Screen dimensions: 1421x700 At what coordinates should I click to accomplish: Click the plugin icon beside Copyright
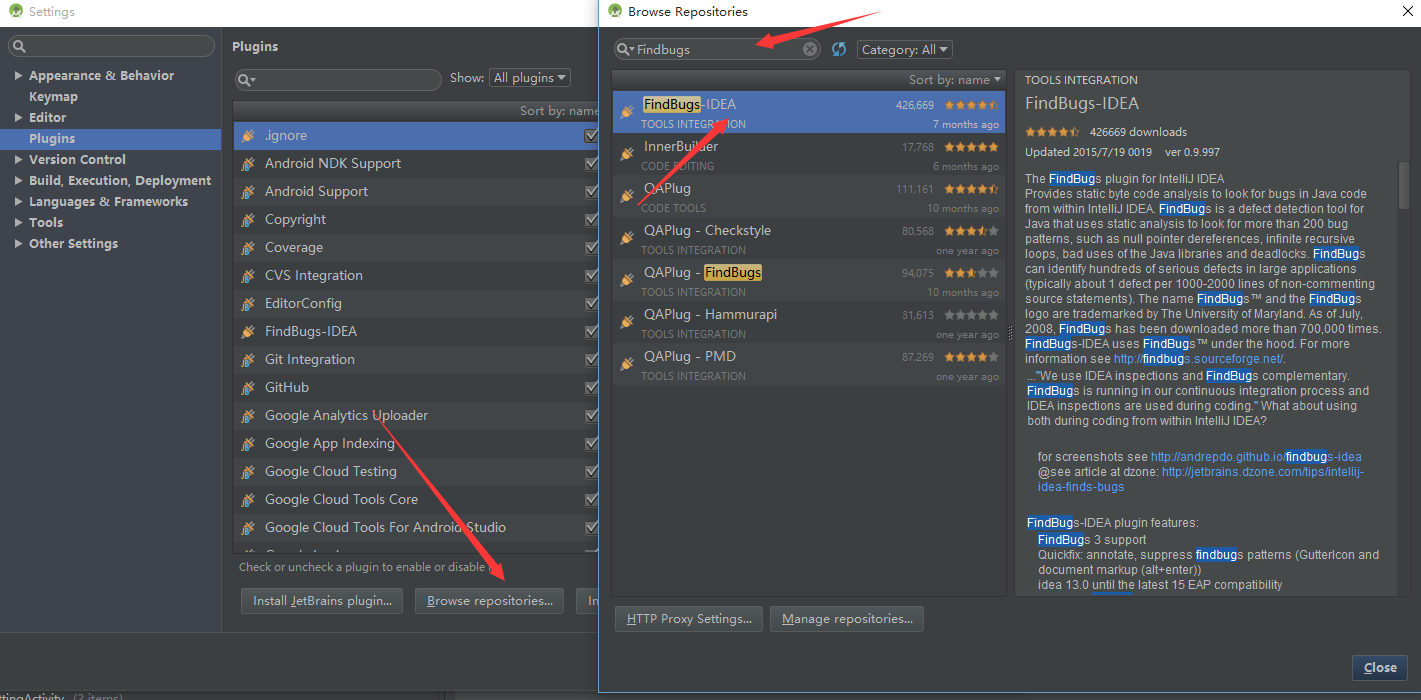click(x=248, y=220)
